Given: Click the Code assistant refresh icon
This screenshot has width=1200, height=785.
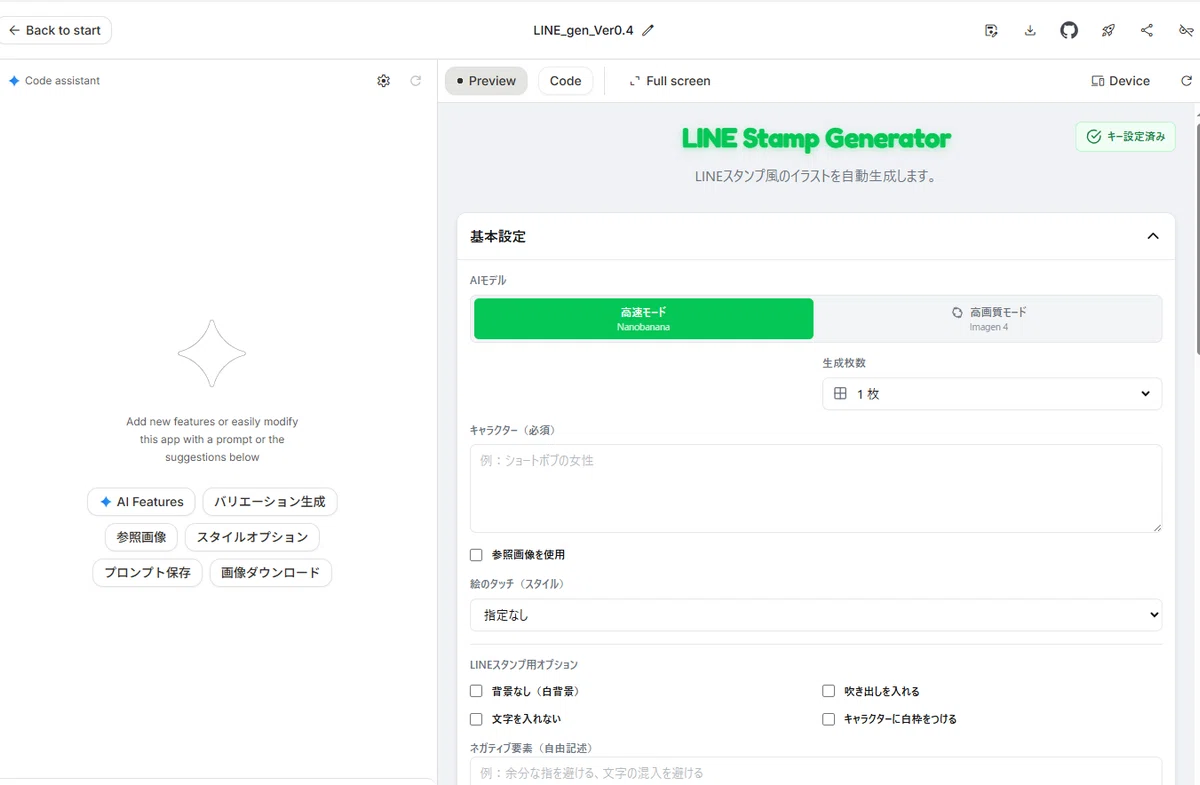Looking at the screenshot, I should tap(416, 81).
